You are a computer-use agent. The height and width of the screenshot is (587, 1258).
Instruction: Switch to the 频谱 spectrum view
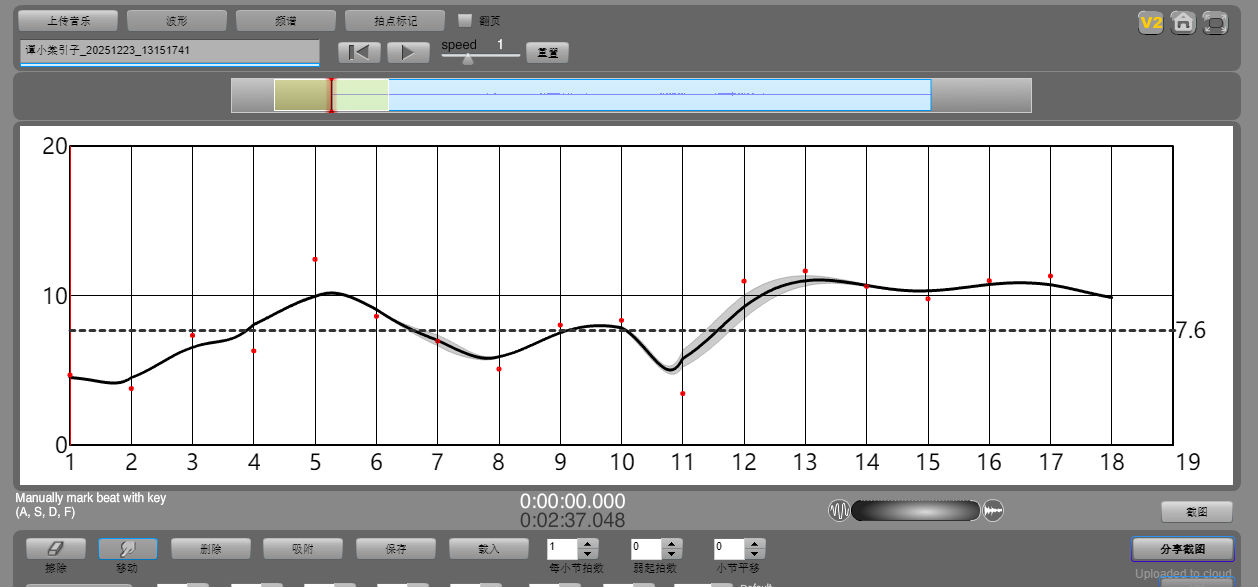coord(286,21)
